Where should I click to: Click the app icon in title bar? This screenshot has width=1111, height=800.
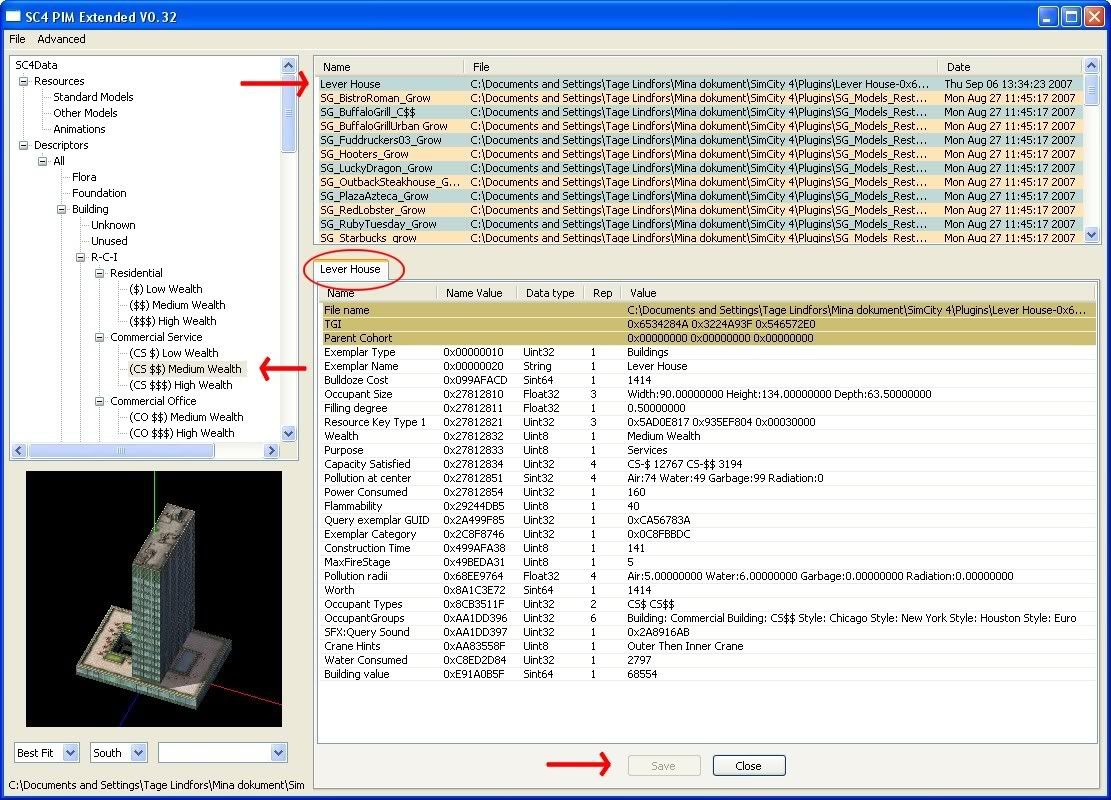[14, 17]
